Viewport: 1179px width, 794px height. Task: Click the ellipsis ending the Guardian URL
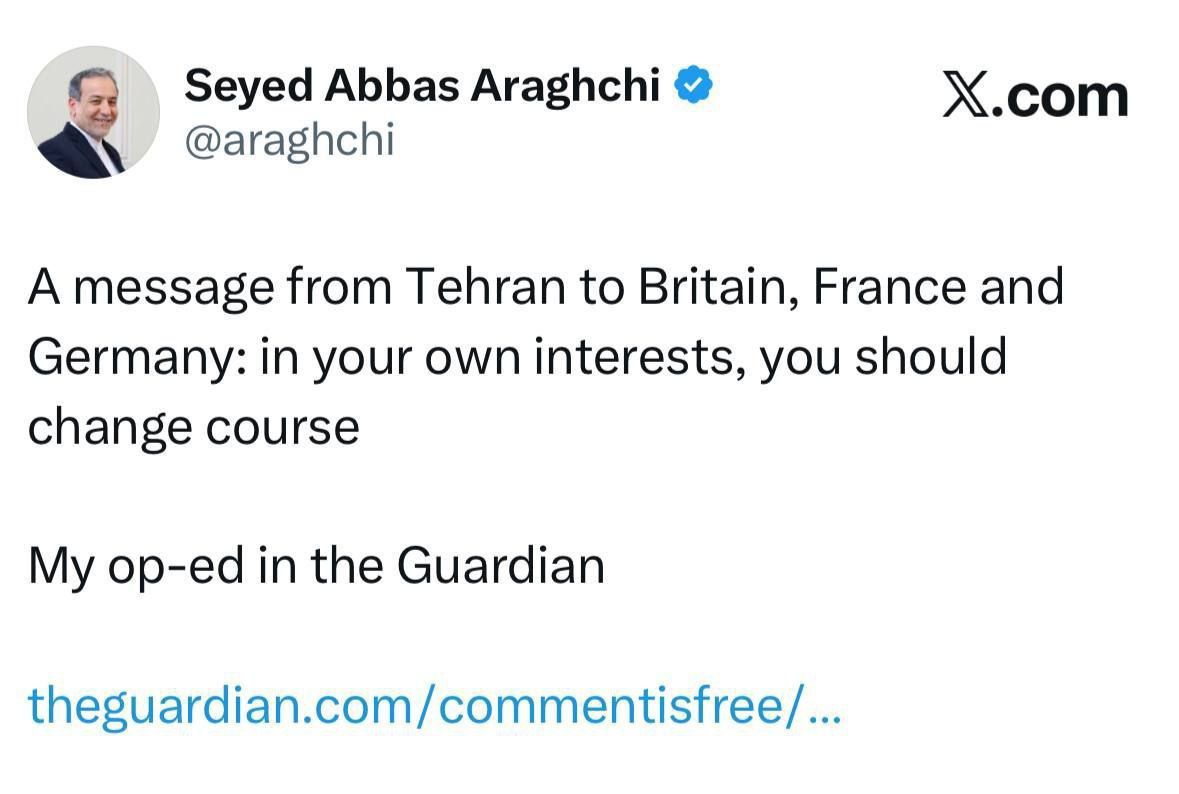pyautogui.click(x=825, y=705)
